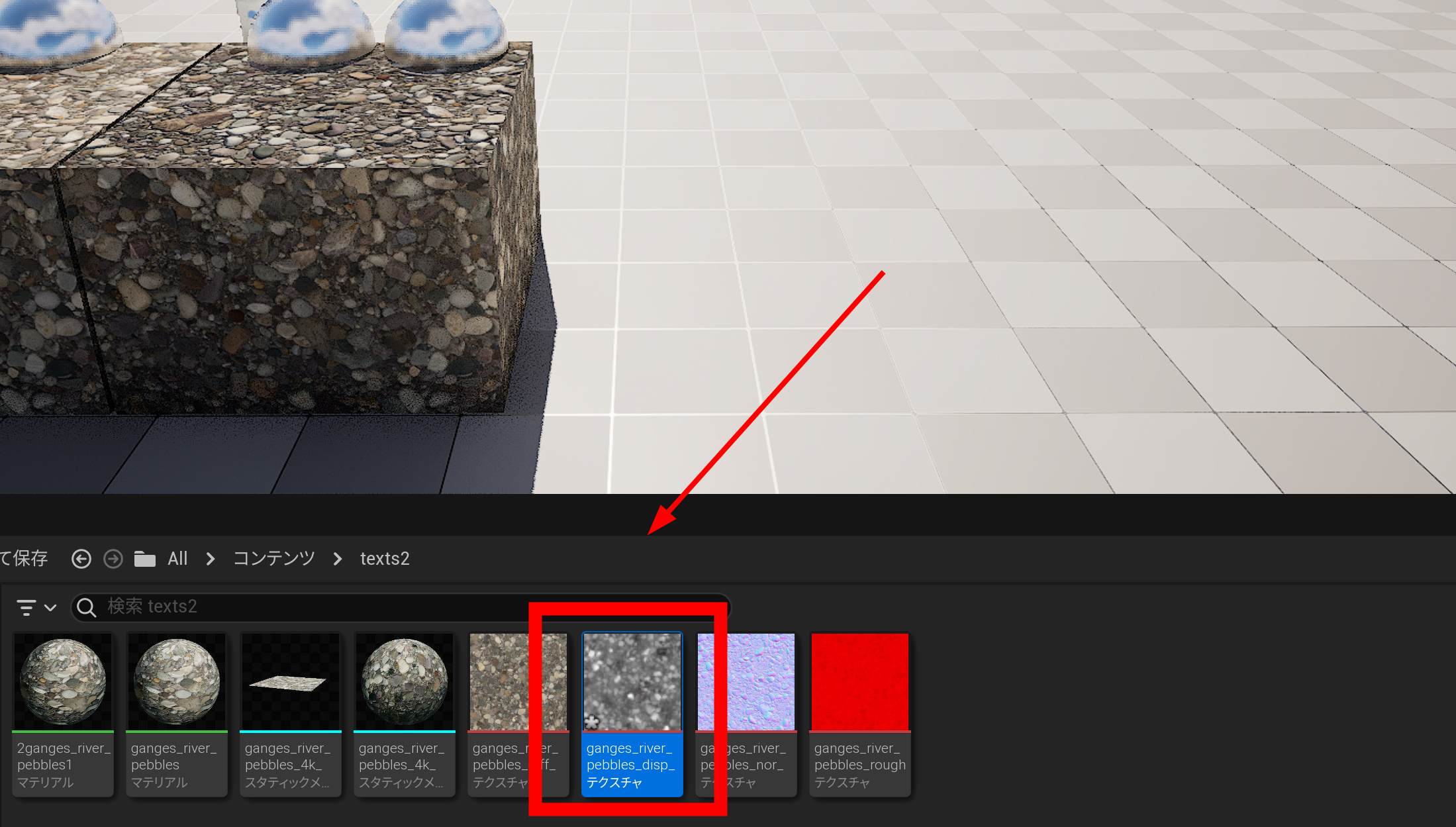The width and height of the screenshot is (1456, 827).
Task: Select the All breadcrumb
Action: coord(177,559)
